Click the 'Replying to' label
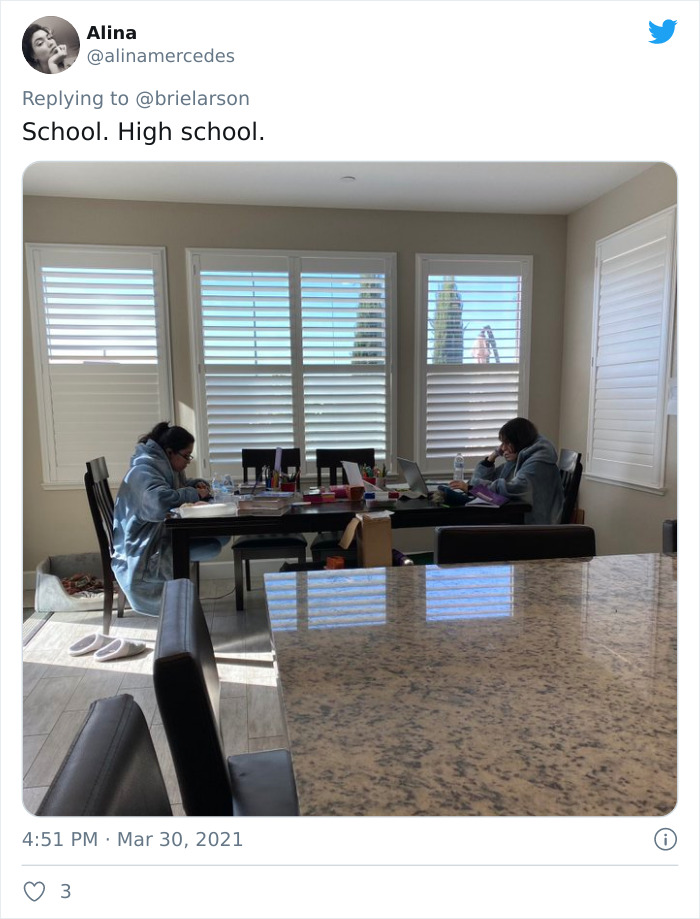Viewport: 700px width, 919px height. pyautogui.click(x=75, y=98)
